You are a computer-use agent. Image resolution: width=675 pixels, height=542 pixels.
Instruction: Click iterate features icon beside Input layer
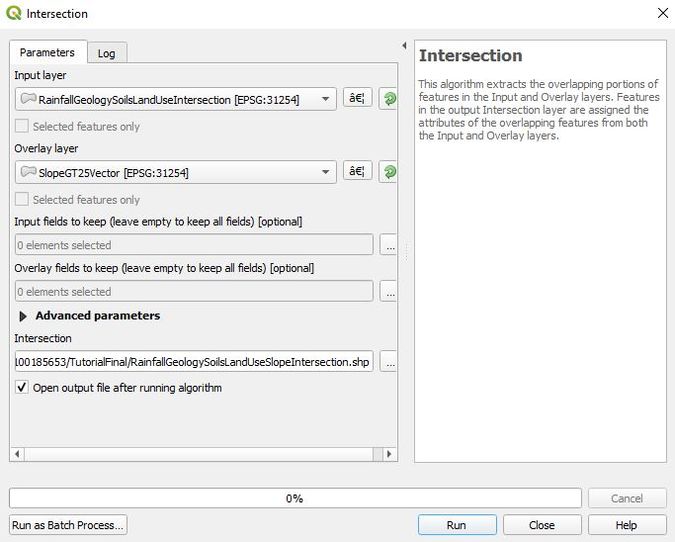389,98
